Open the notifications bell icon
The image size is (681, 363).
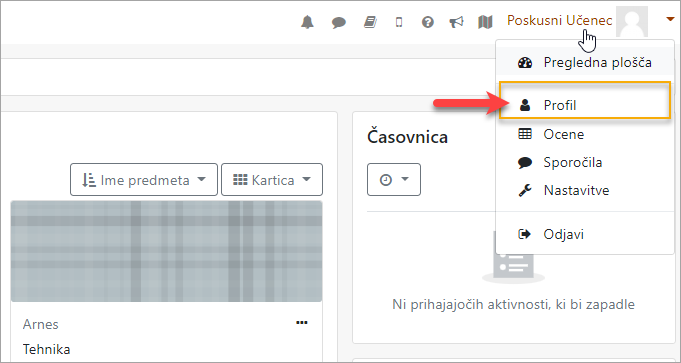click(x=307, y=22)
